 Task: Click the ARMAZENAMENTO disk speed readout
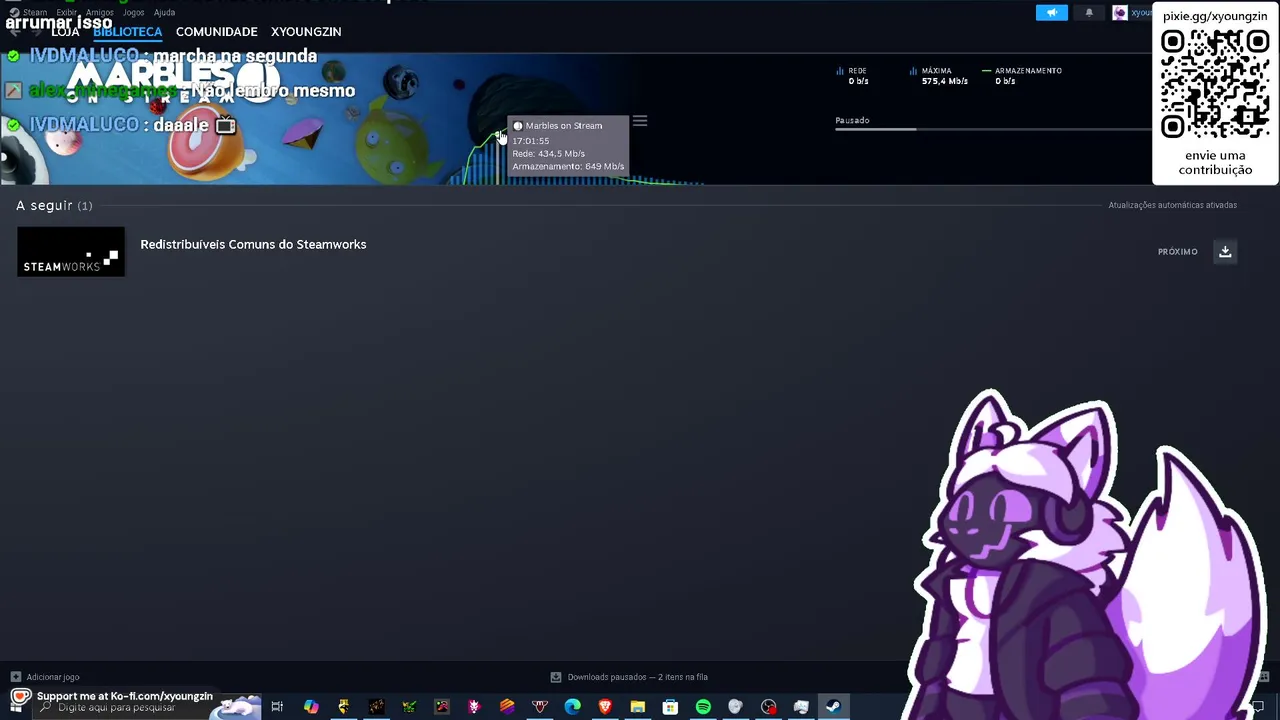(x=1022, y=76)
